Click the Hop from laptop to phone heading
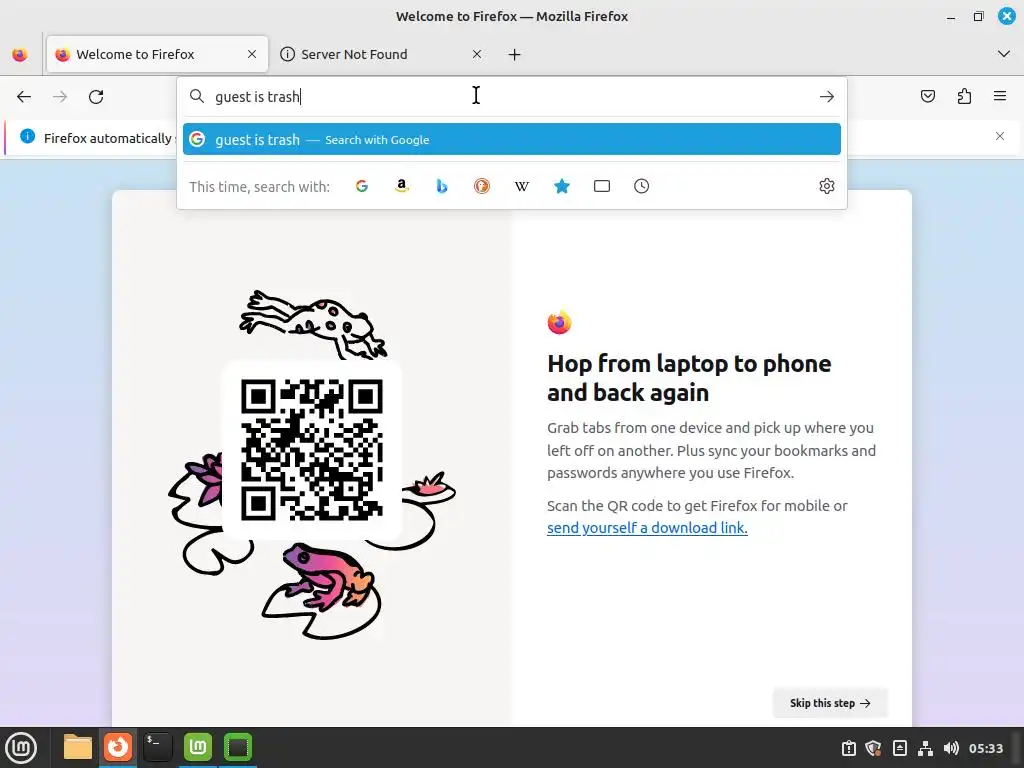Screen dimensions: 1024x768 [689, 378]
